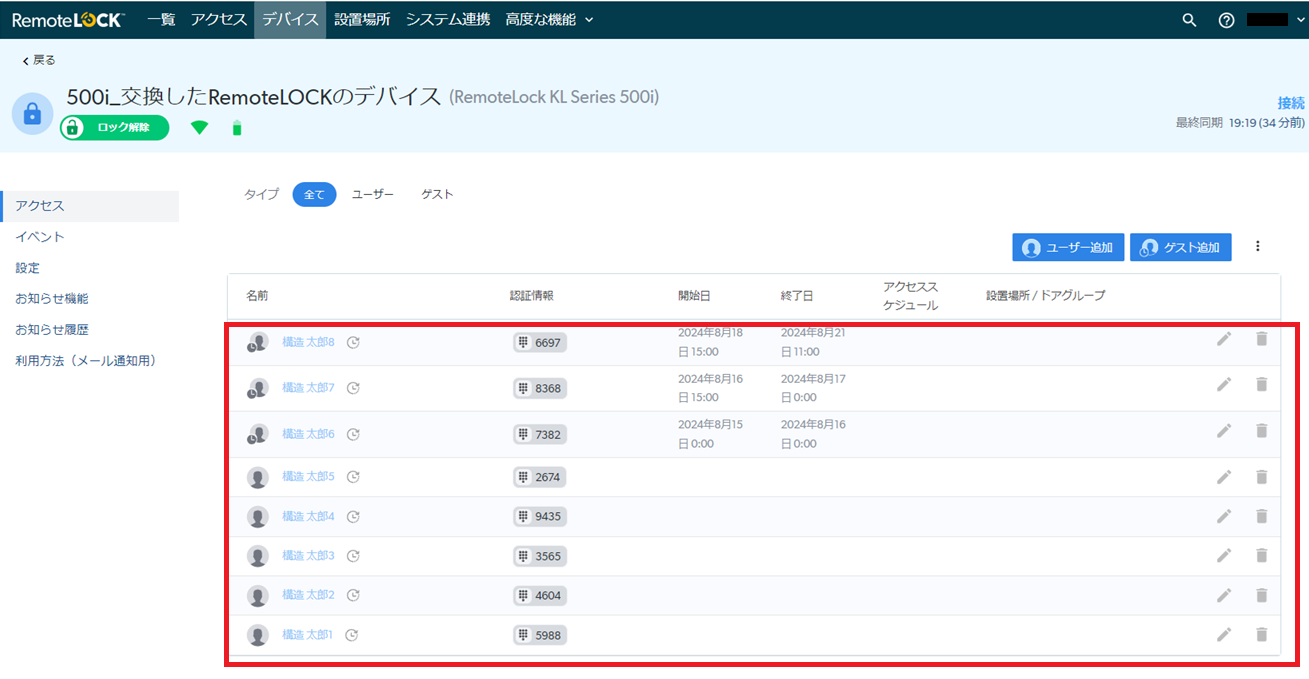Go back with the 戻る link
Viewport: 1309px width, 679px height.
(39, 60)
